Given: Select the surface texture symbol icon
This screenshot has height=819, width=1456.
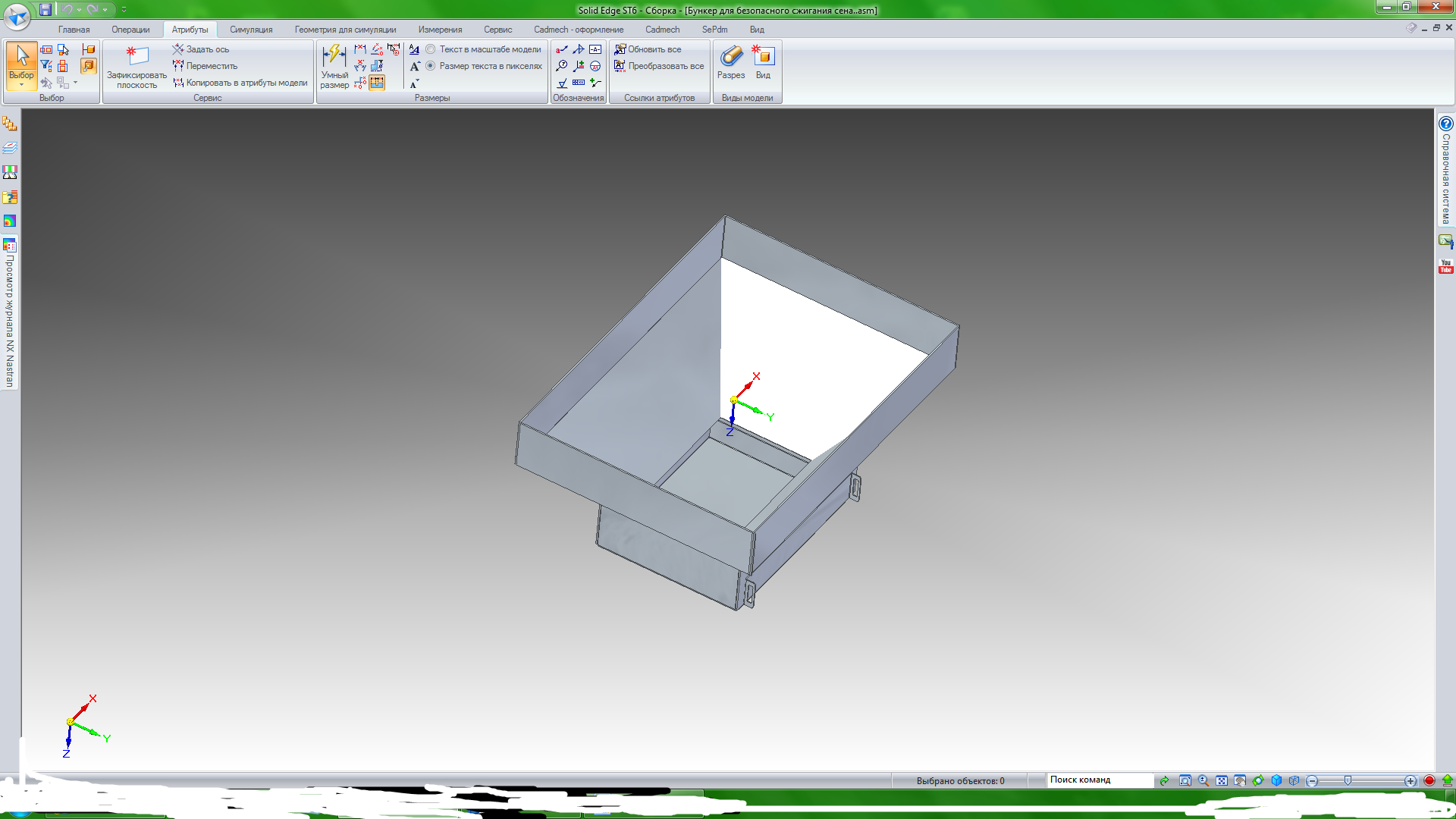Looking at the screenshot, I should pyautogui.click(x=562, y=83).
